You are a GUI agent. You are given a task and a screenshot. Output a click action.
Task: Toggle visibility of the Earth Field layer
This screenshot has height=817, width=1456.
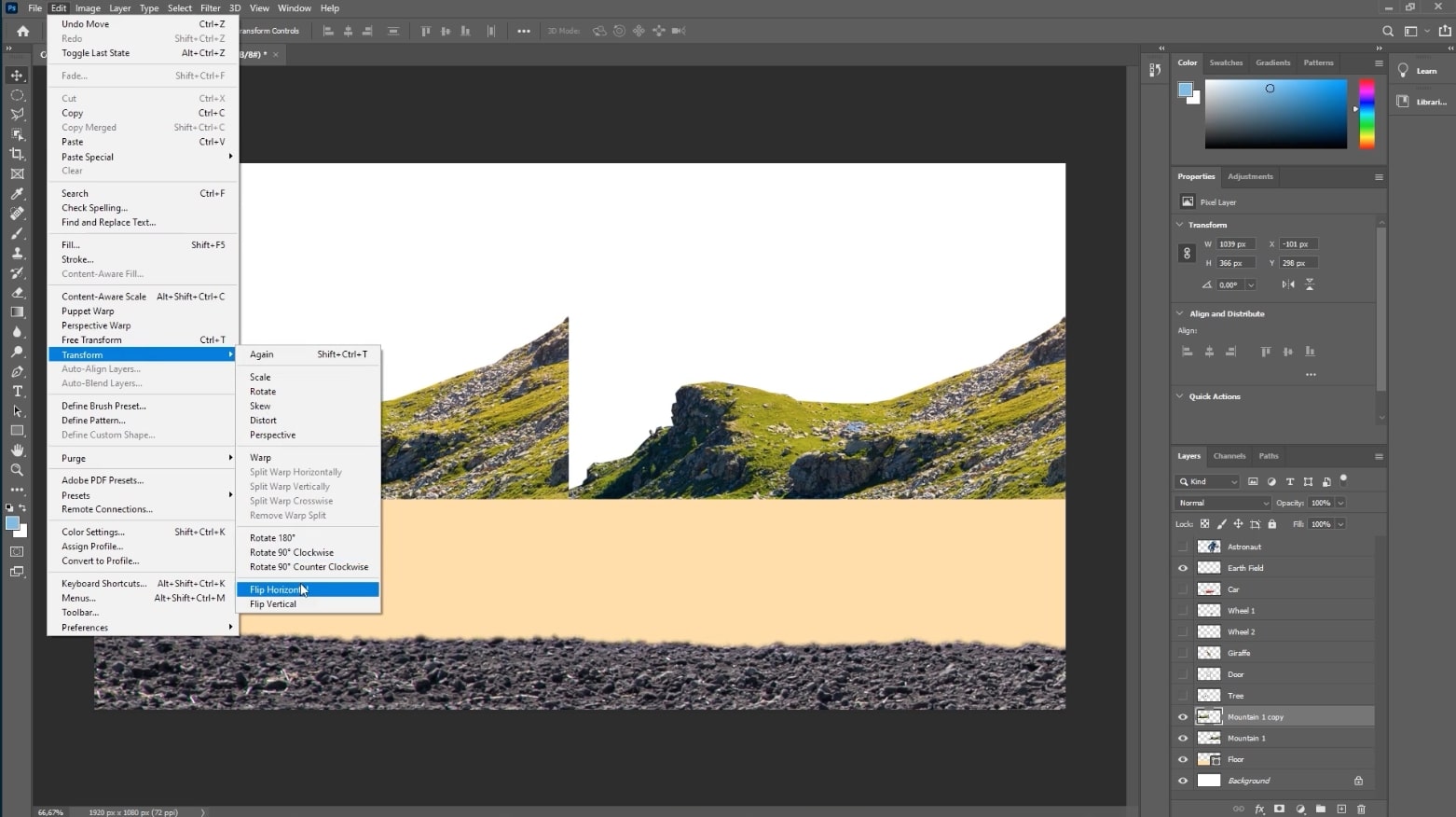pyautogui.click(x=1182, y=567)
